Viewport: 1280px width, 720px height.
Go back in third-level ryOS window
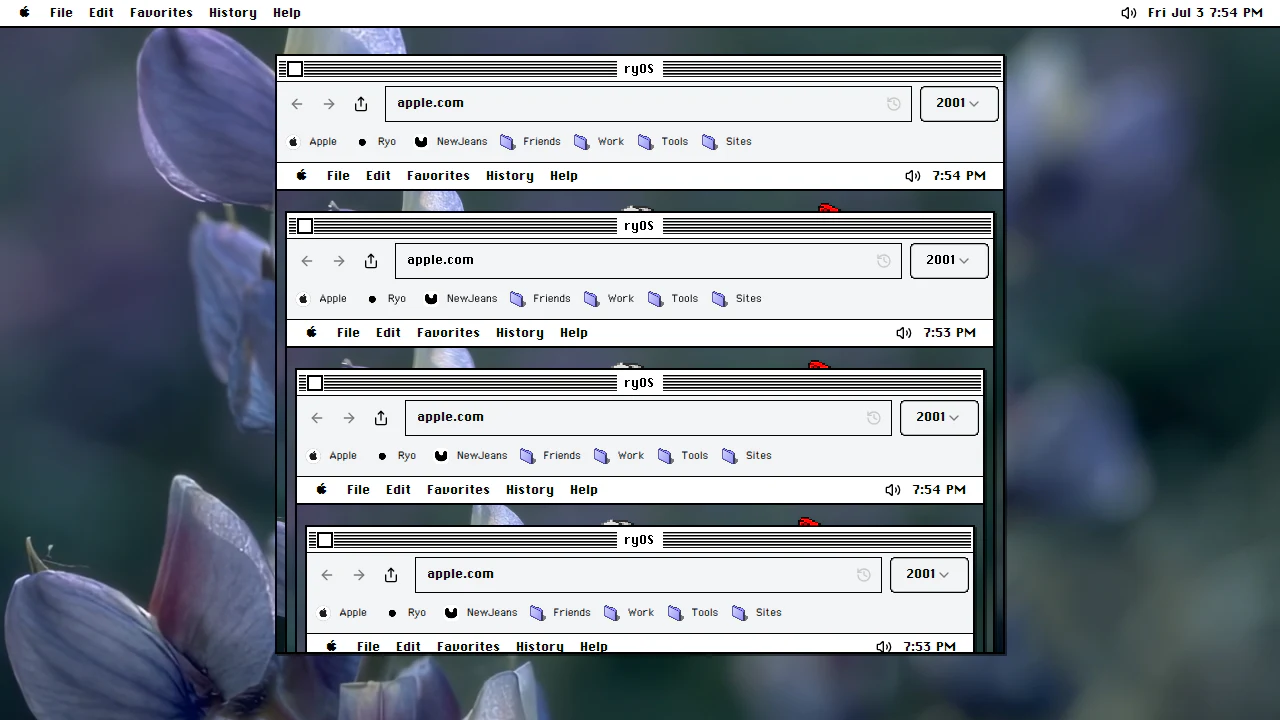317,418
